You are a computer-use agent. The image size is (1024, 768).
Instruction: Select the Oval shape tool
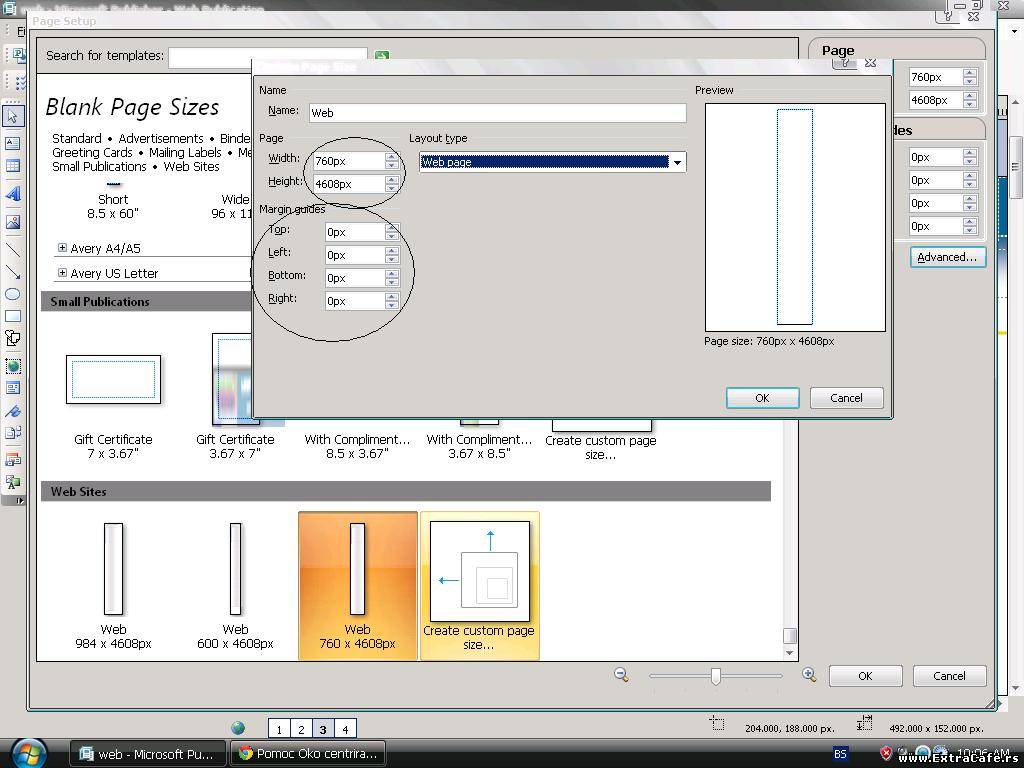tap(12, 294)
